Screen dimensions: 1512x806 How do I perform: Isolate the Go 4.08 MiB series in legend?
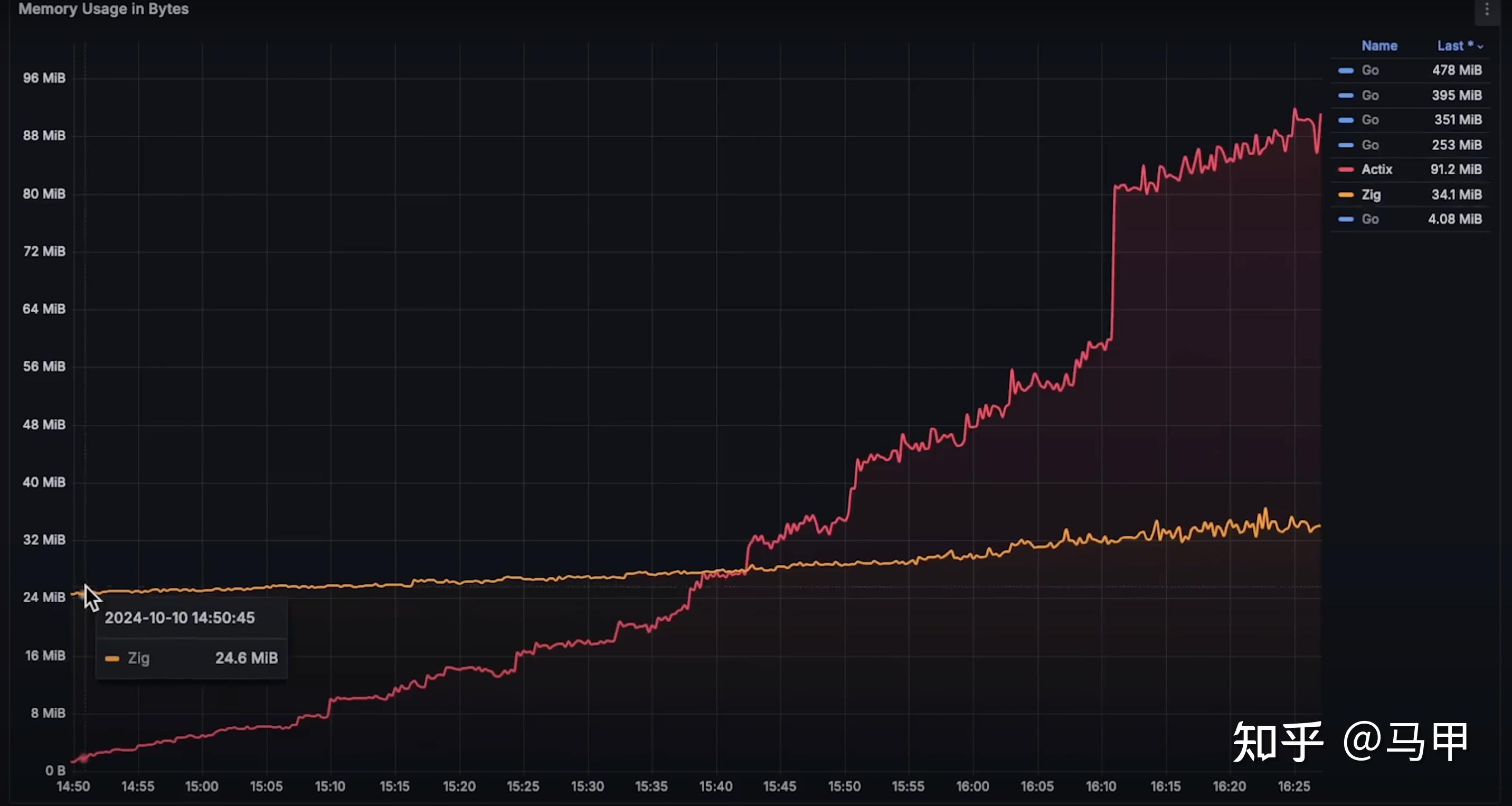[x=1371, y=219]
